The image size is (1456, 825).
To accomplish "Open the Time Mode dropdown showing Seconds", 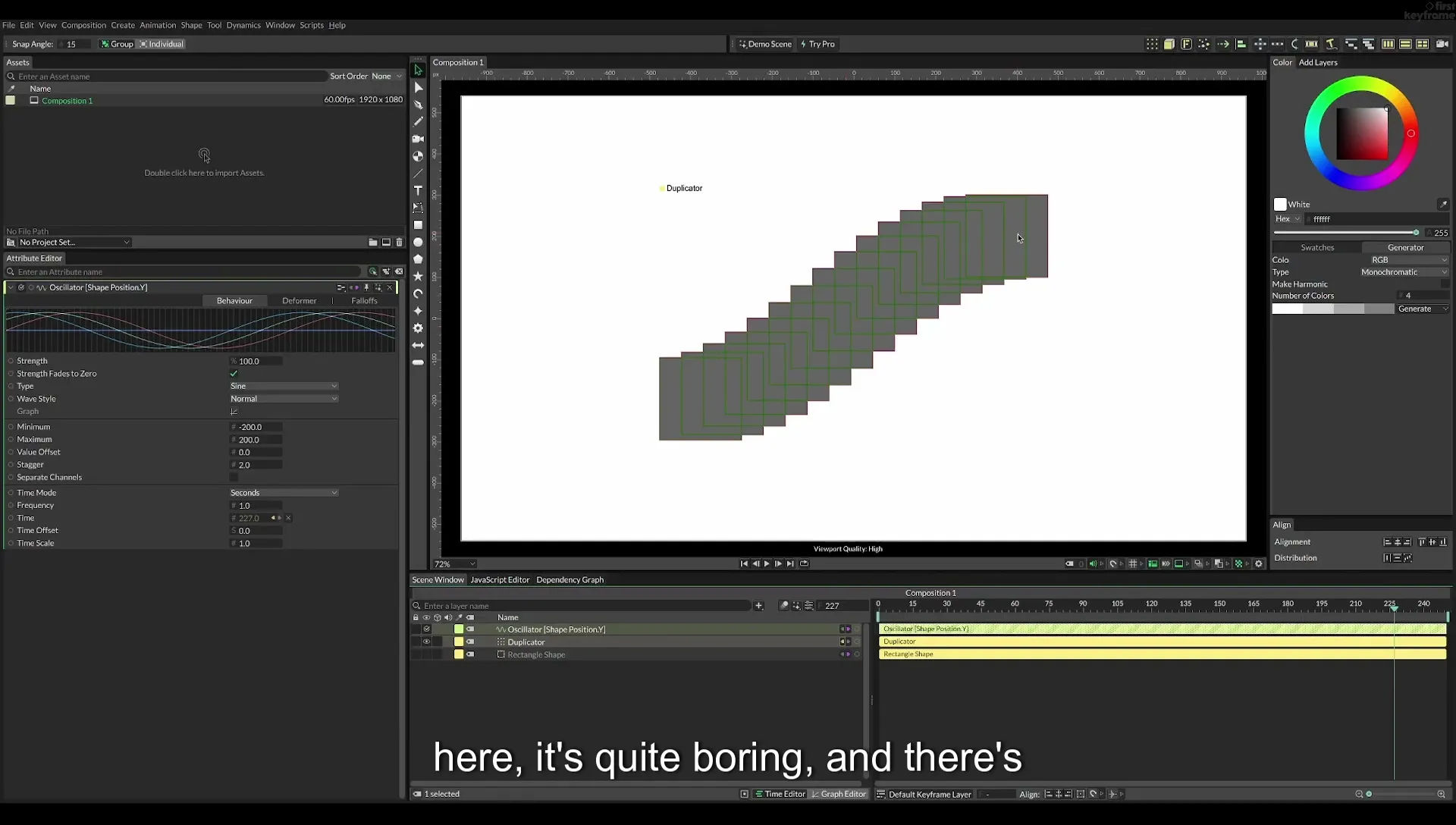I will [284, 493].
